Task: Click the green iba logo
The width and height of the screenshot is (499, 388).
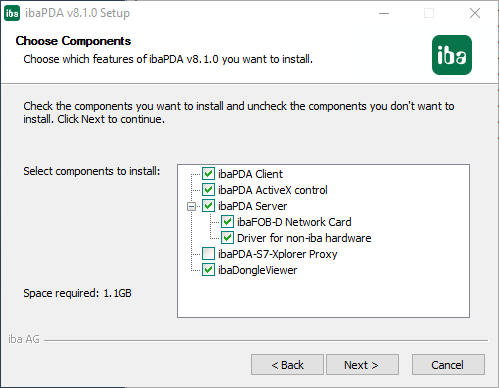Action: 452,55
